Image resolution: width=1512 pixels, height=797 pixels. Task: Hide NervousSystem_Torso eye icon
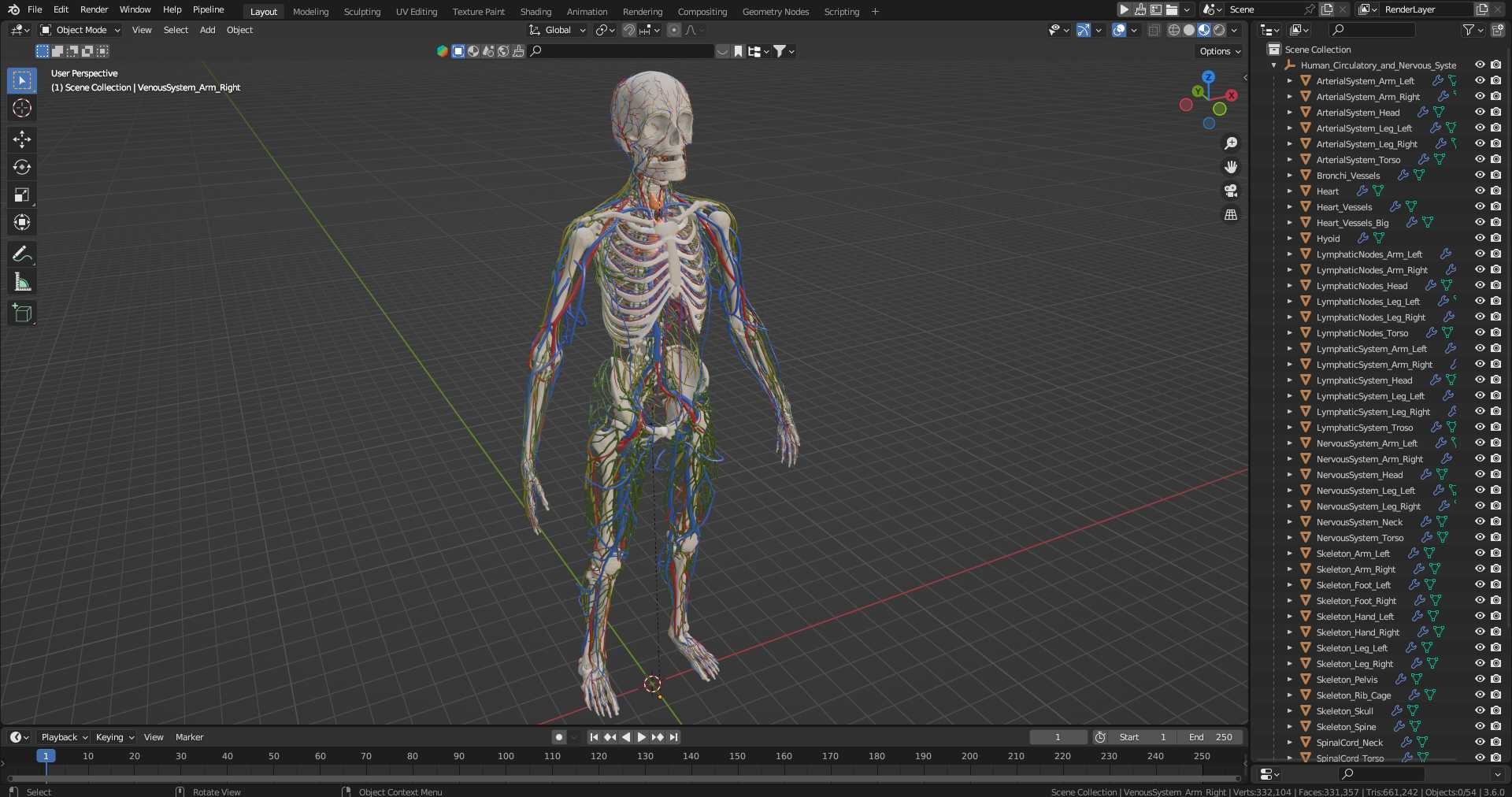pyautogui.click(x=1480, y=538)
